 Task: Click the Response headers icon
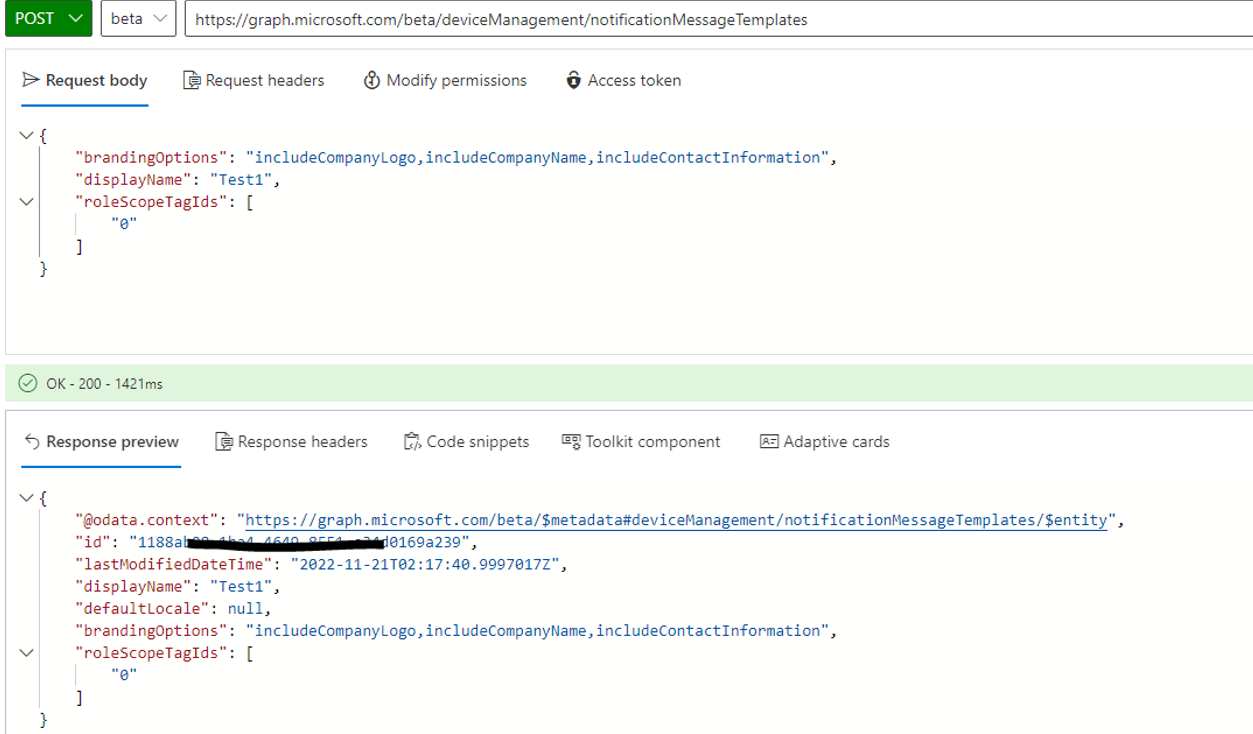(x=223, y=441)
